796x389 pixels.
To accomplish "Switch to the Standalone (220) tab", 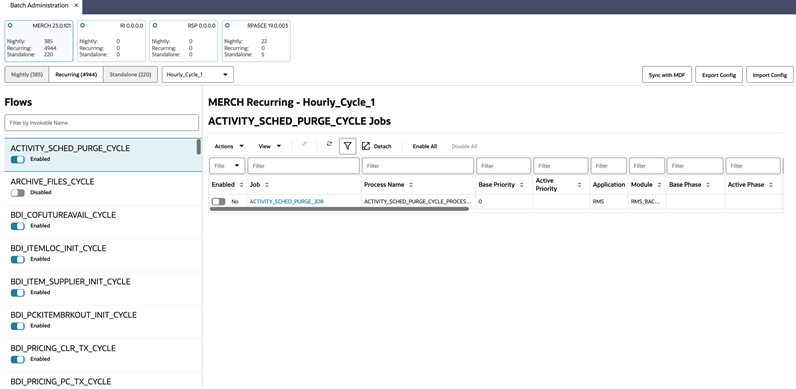I will tap(130, 75).
